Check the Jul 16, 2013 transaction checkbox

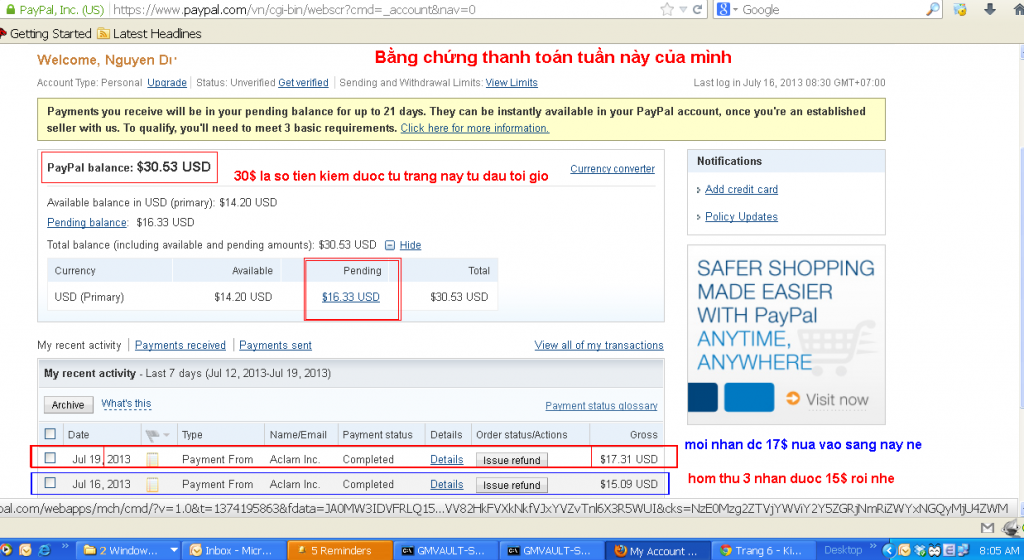click(x=50, y=483)
